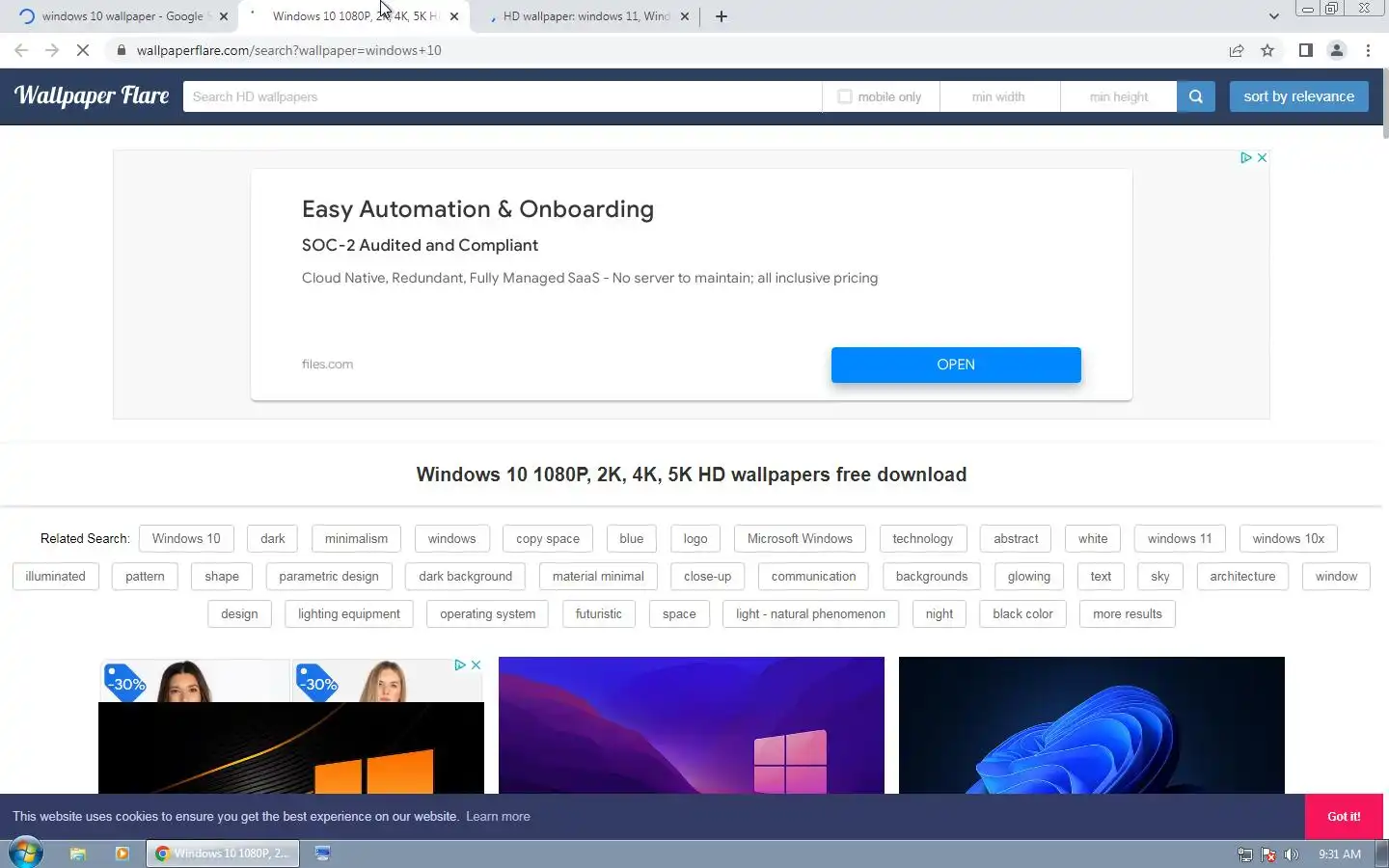Click the min height input field
Viewport: 1389px width, 868px height.
1119,96
